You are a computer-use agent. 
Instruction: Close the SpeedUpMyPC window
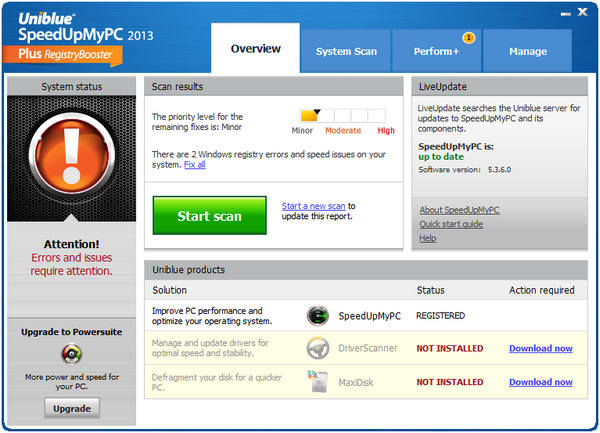pos(582,12)
